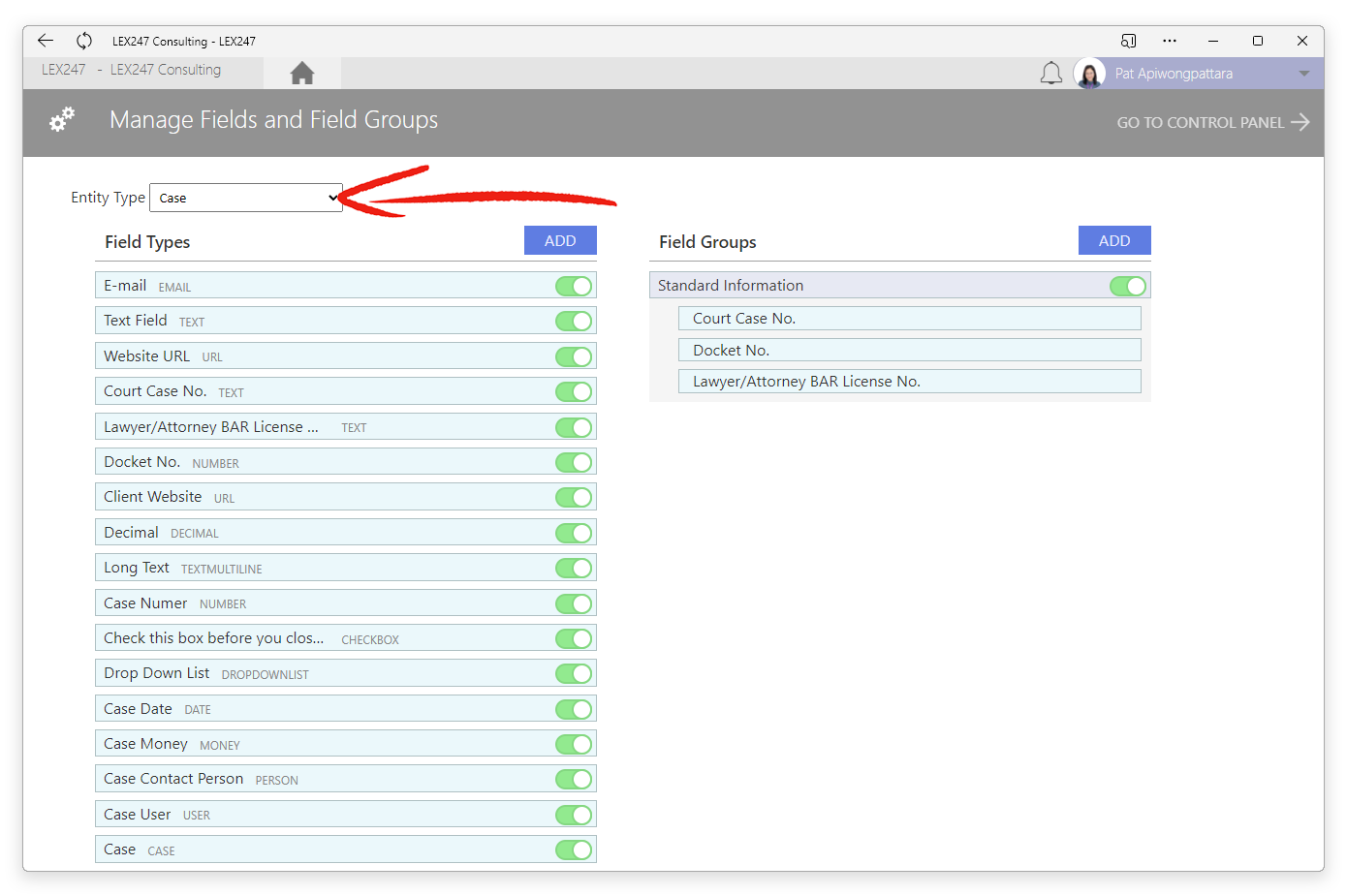Viewport: 1347px width, 896px height.
Task: Disable the E-mail field type
Action: tap(573, 286)
